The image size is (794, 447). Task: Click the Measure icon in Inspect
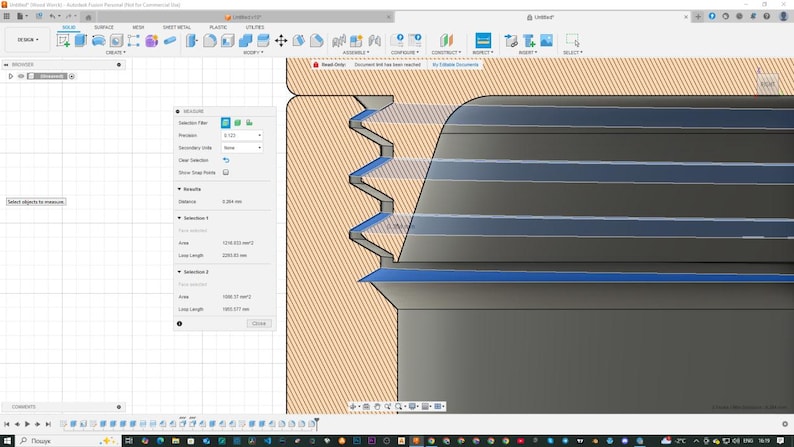[x=483, y=40]
